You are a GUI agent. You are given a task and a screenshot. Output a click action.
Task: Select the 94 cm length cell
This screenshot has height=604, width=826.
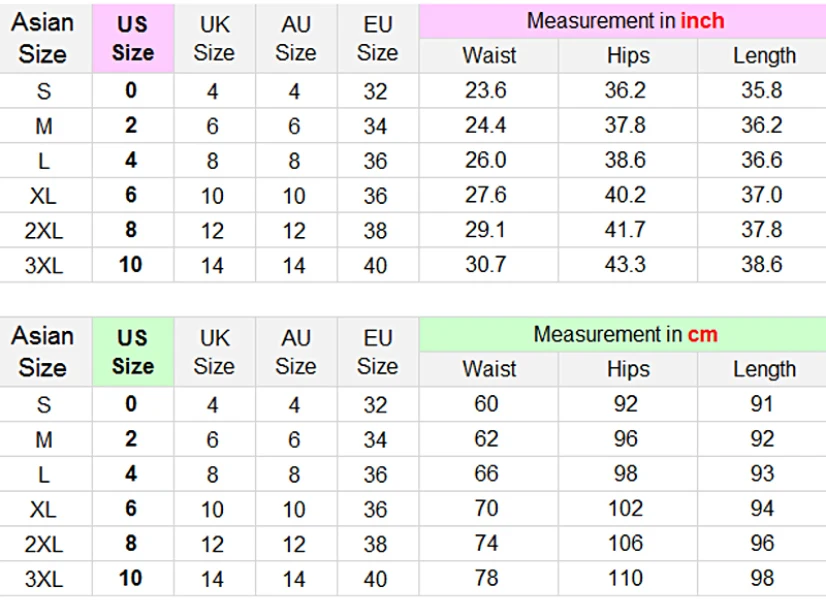(x=762, y=508)
